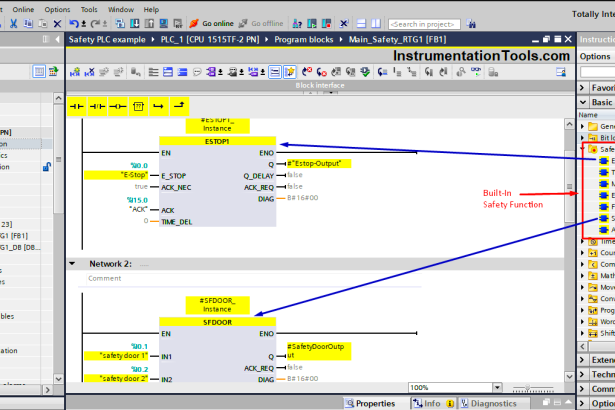Insert an output coil instruction

[118, 105]
